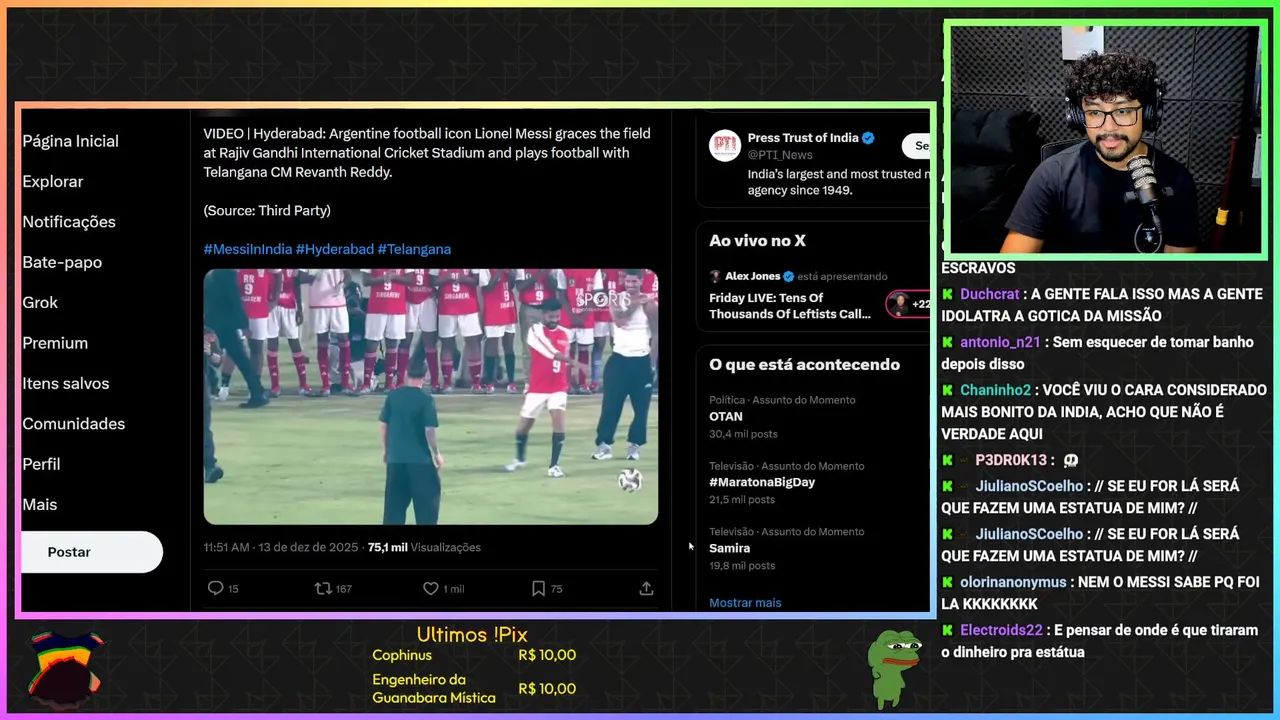The image size is (1280, 720).
Task: Click the 'Ao vivo no X' heading
Action: (757, 240)
